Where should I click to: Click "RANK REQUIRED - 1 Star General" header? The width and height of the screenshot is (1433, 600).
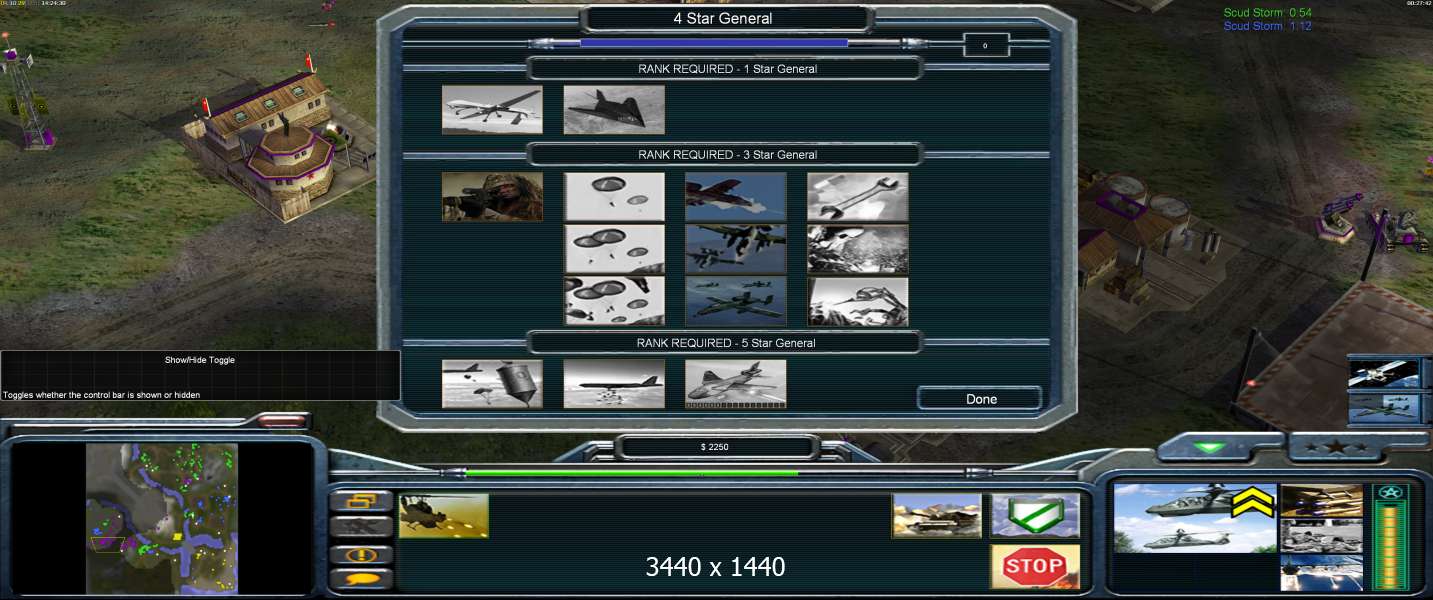(x=727, y=69)
